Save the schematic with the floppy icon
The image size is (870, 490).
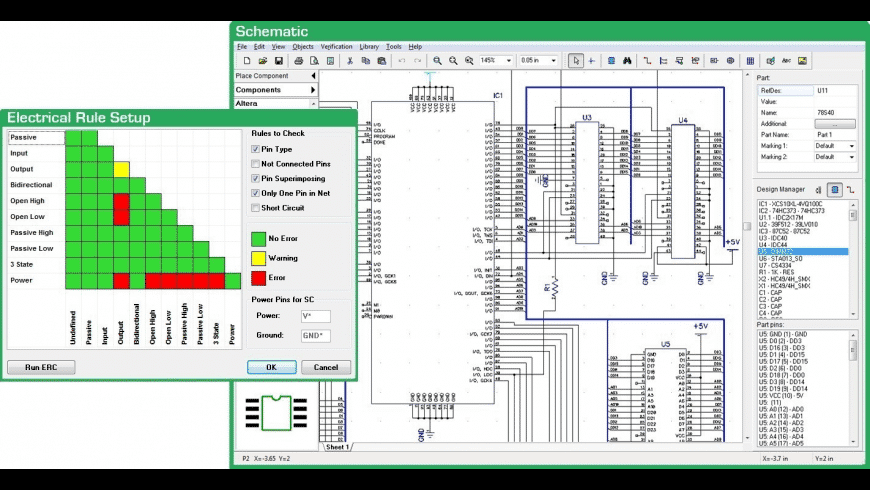[279, 60]
